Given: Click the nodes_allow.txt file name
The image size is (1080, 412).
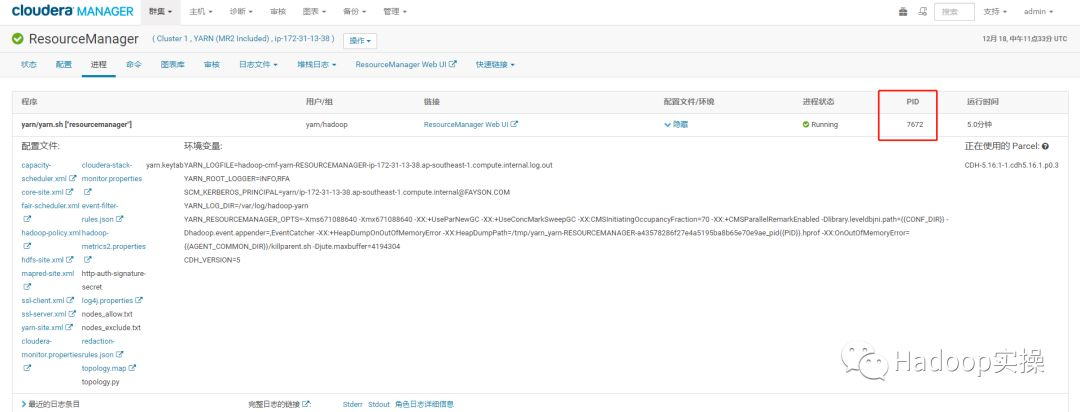Looking at the screenshot, I should (x=107, y=314).
